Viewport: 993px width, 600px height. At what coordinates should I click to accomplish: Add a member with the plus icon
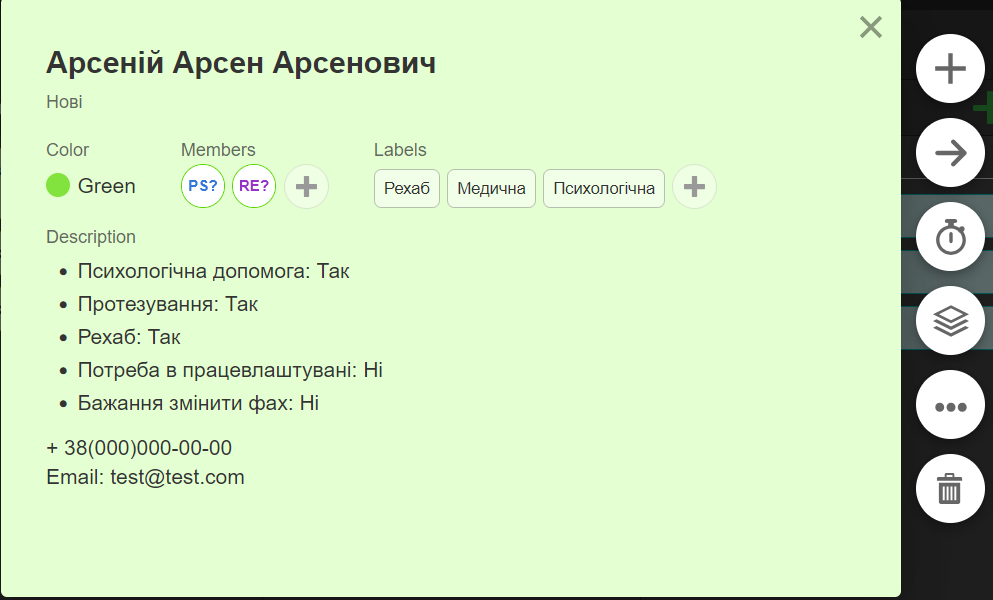point(306,187)
